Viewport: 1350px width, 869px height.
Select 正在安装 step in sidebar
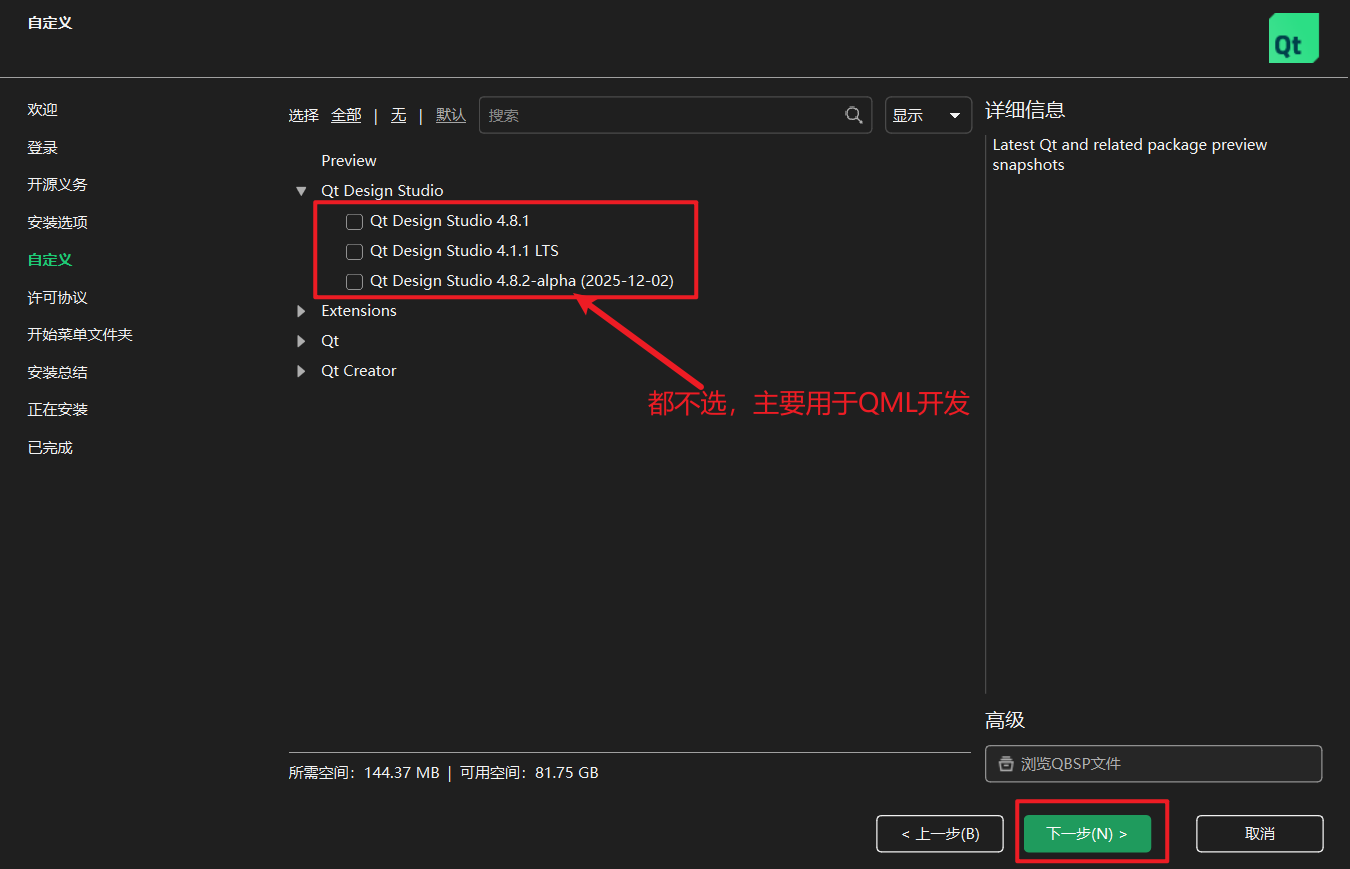tap(58, 410)
